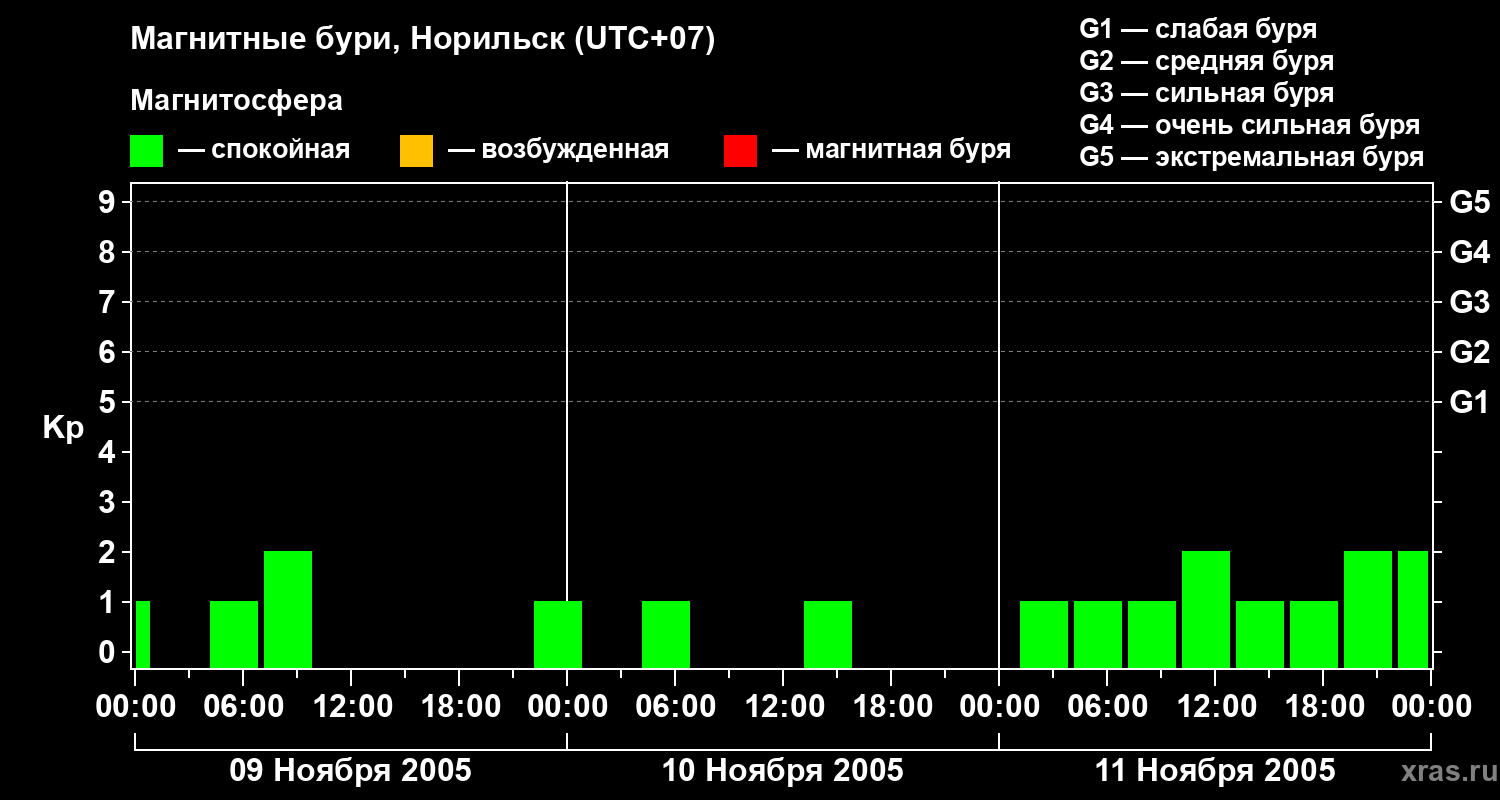
Task: Click the G3 — сильная буря legend line
Action: [1207, 93]
